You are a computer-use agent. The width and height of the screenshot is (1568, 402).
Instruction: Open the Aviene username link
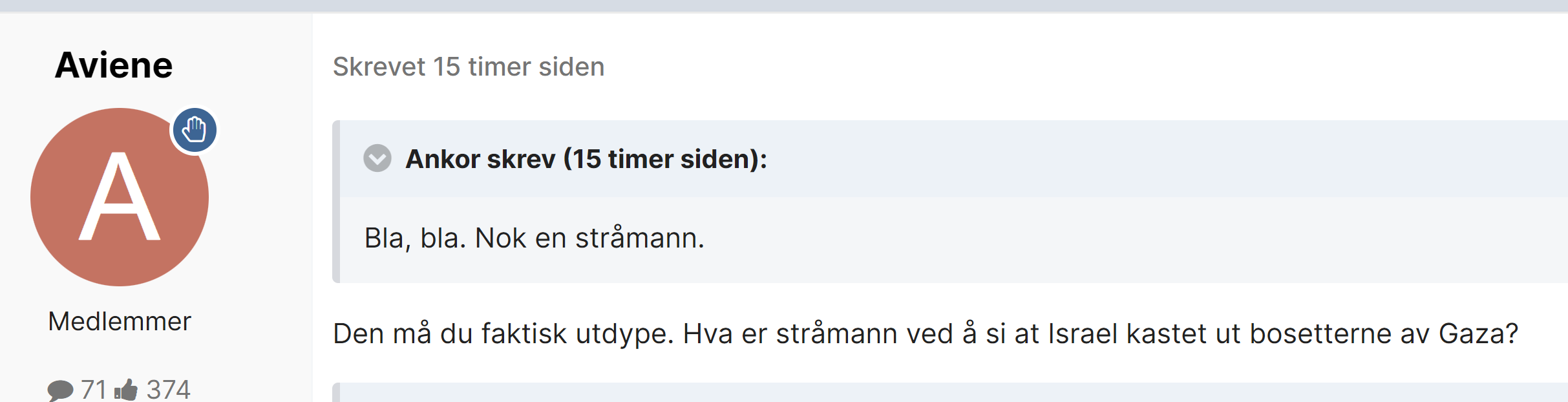114,65
